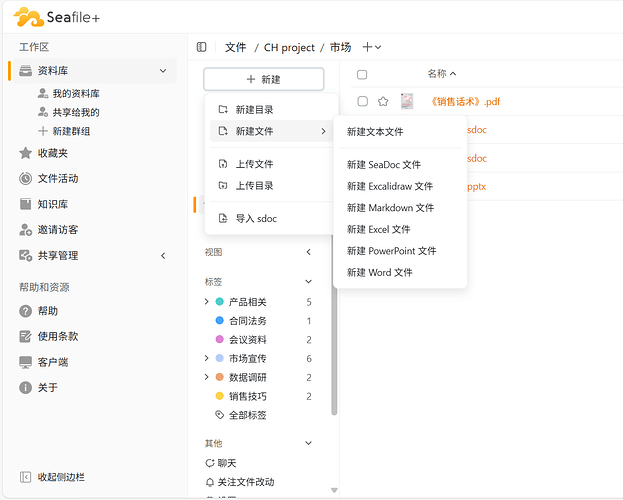Open 文件活动 clock icon
The width and height of the screenshot is (623, 500).
pos(25,178)
